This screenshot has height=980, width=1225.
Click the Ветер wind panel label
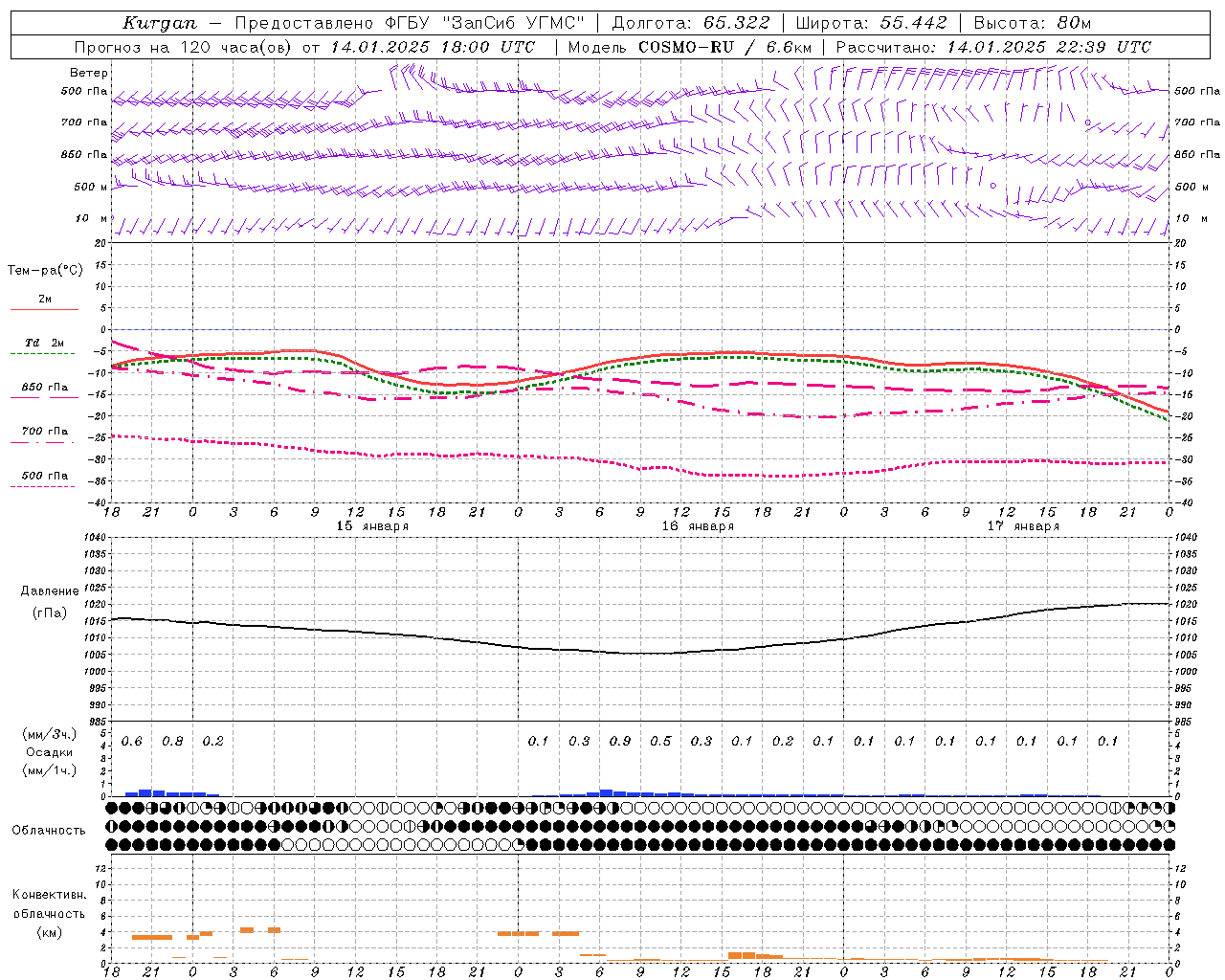click(89, 73)
